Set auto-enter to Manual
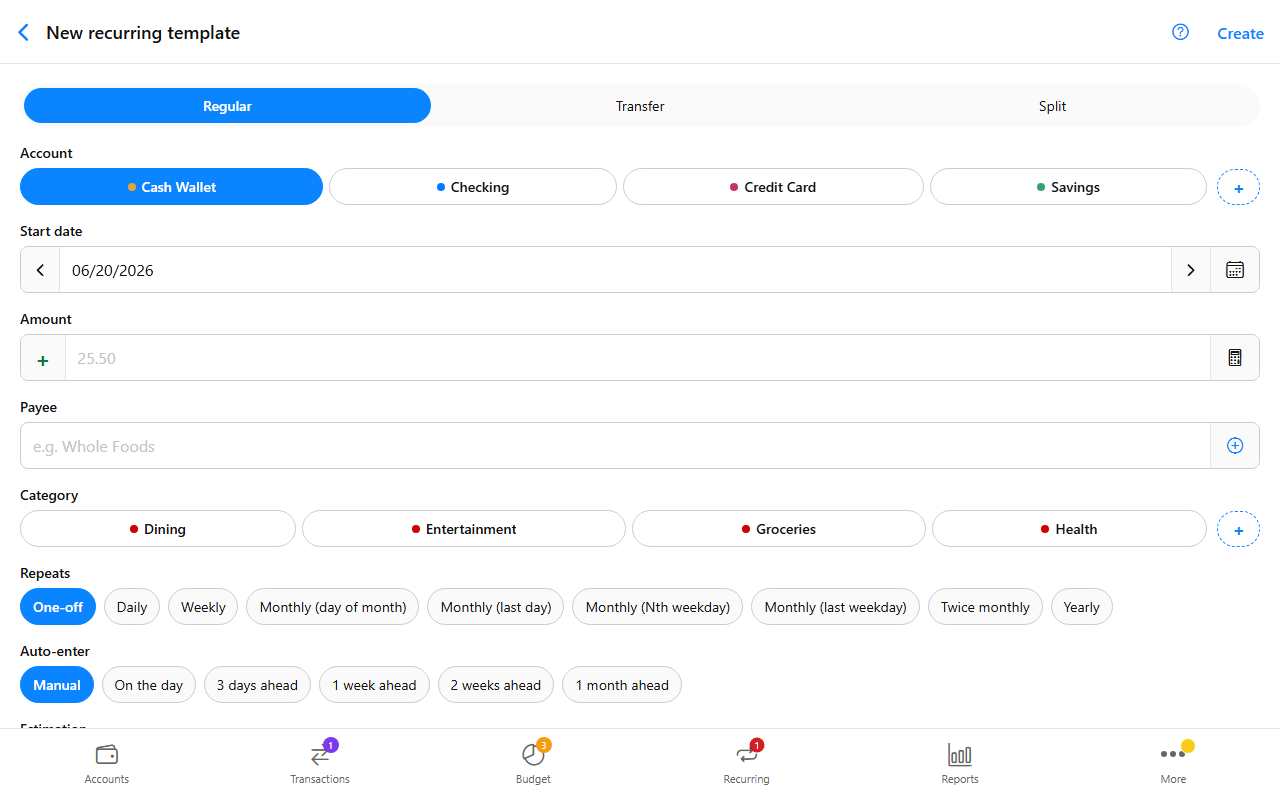 click(57, 685)
